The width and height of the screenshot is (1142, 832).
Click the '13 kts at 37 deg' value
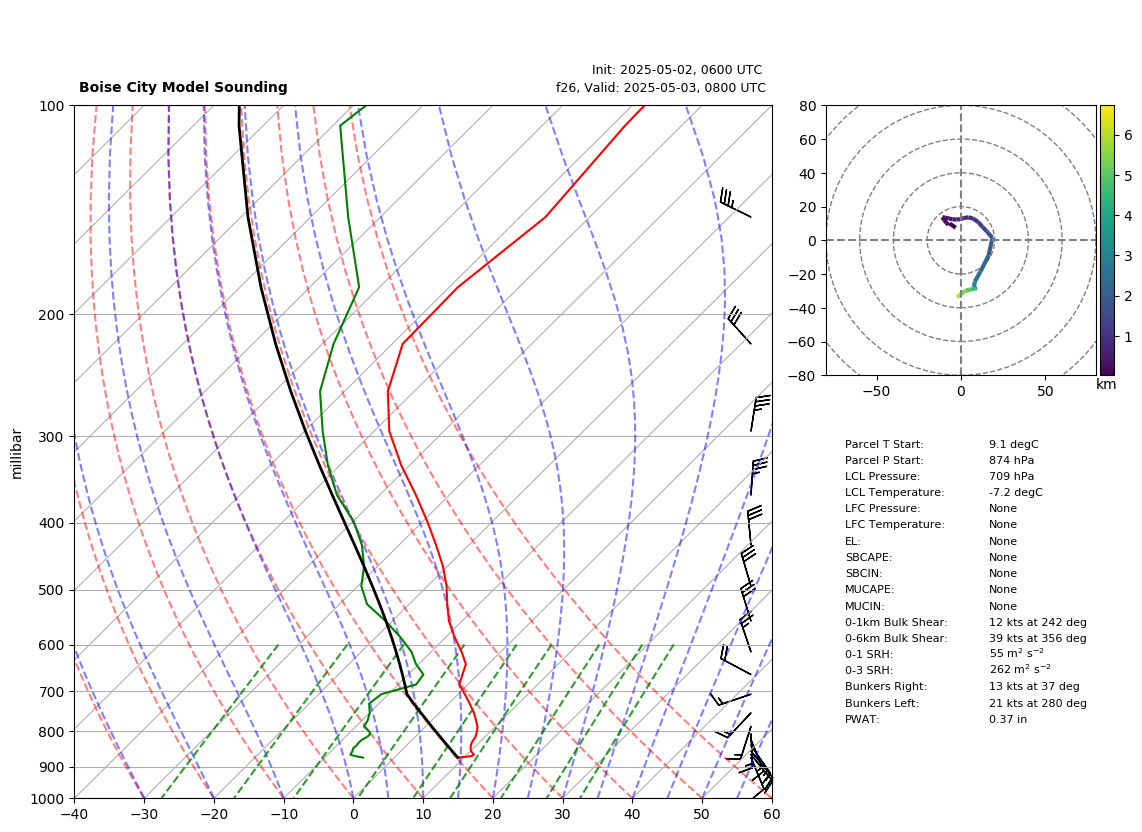1034,686
